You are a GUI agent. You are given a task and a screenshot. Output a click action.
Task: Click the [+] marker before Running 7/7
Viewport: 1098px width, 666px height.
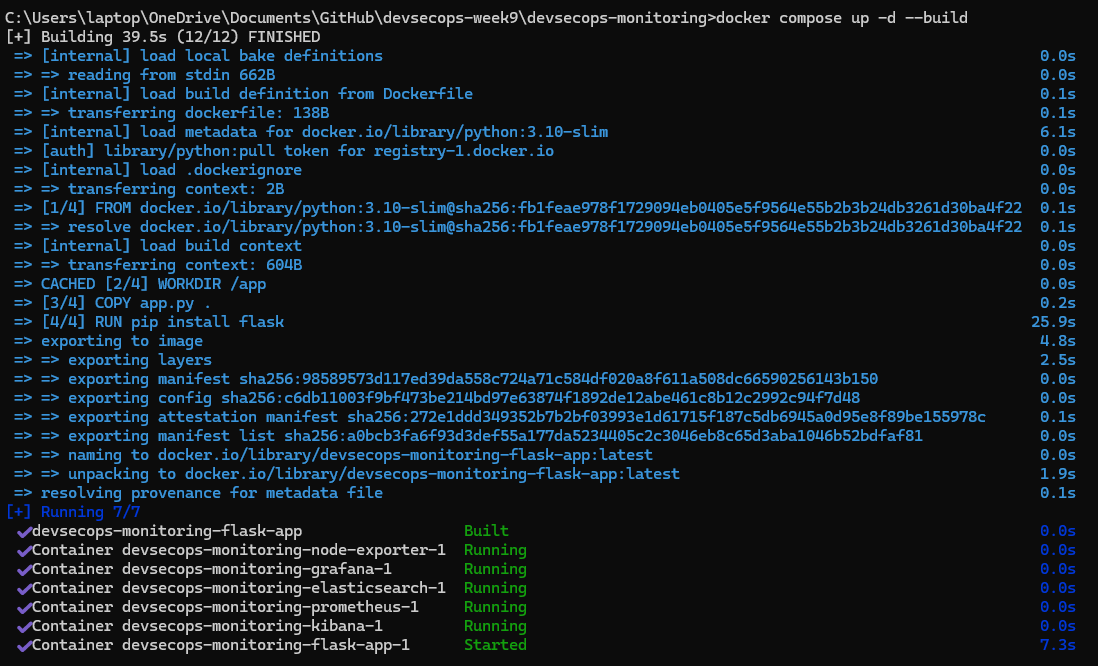[x=19, y=512]
